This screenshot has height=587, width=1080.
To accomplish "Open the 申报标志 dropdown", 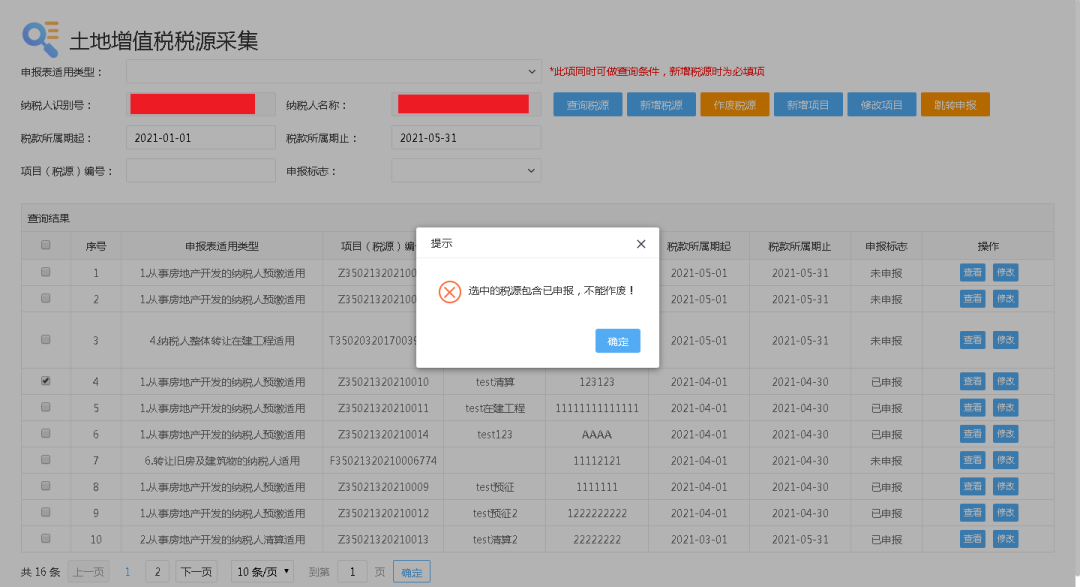I will (x=465, y=170).
